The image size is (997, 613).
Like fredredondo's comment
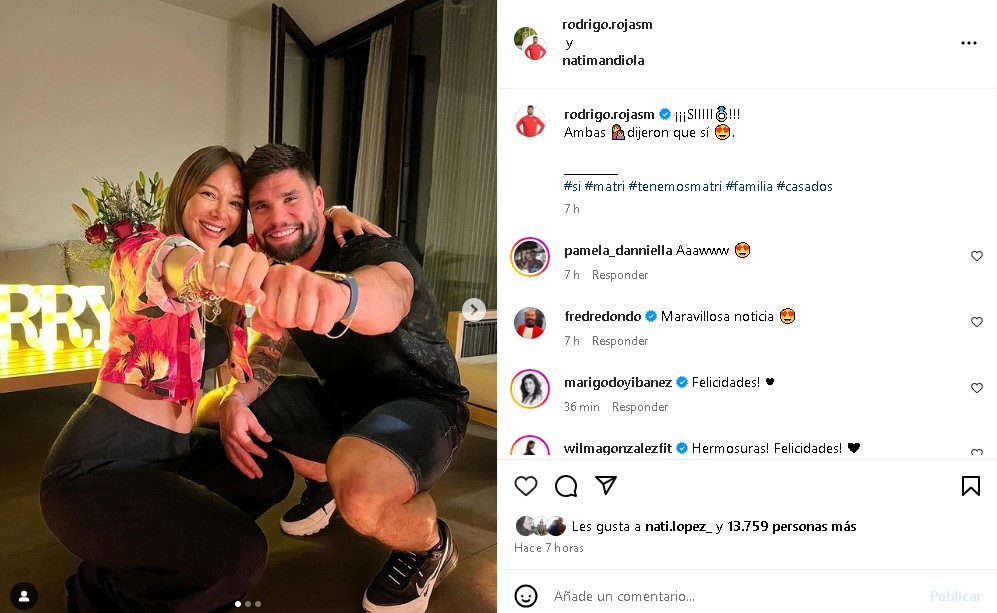point(977,322)
